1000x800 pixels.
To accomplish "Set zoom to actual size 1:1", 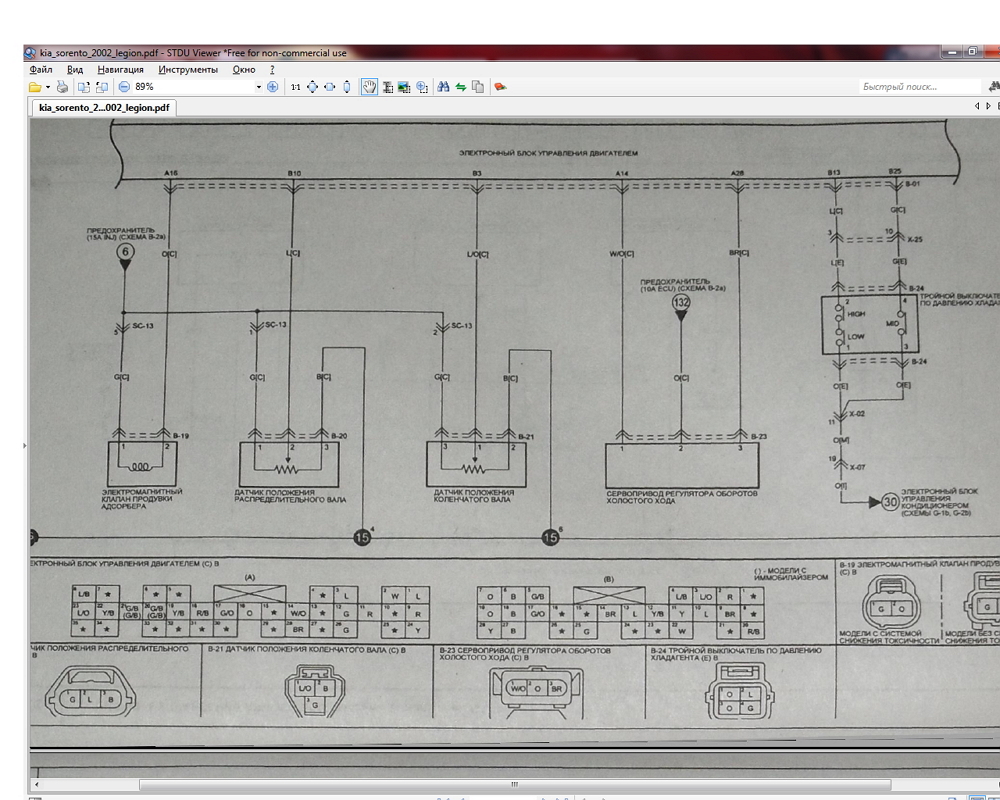I will tap(295, 87).
